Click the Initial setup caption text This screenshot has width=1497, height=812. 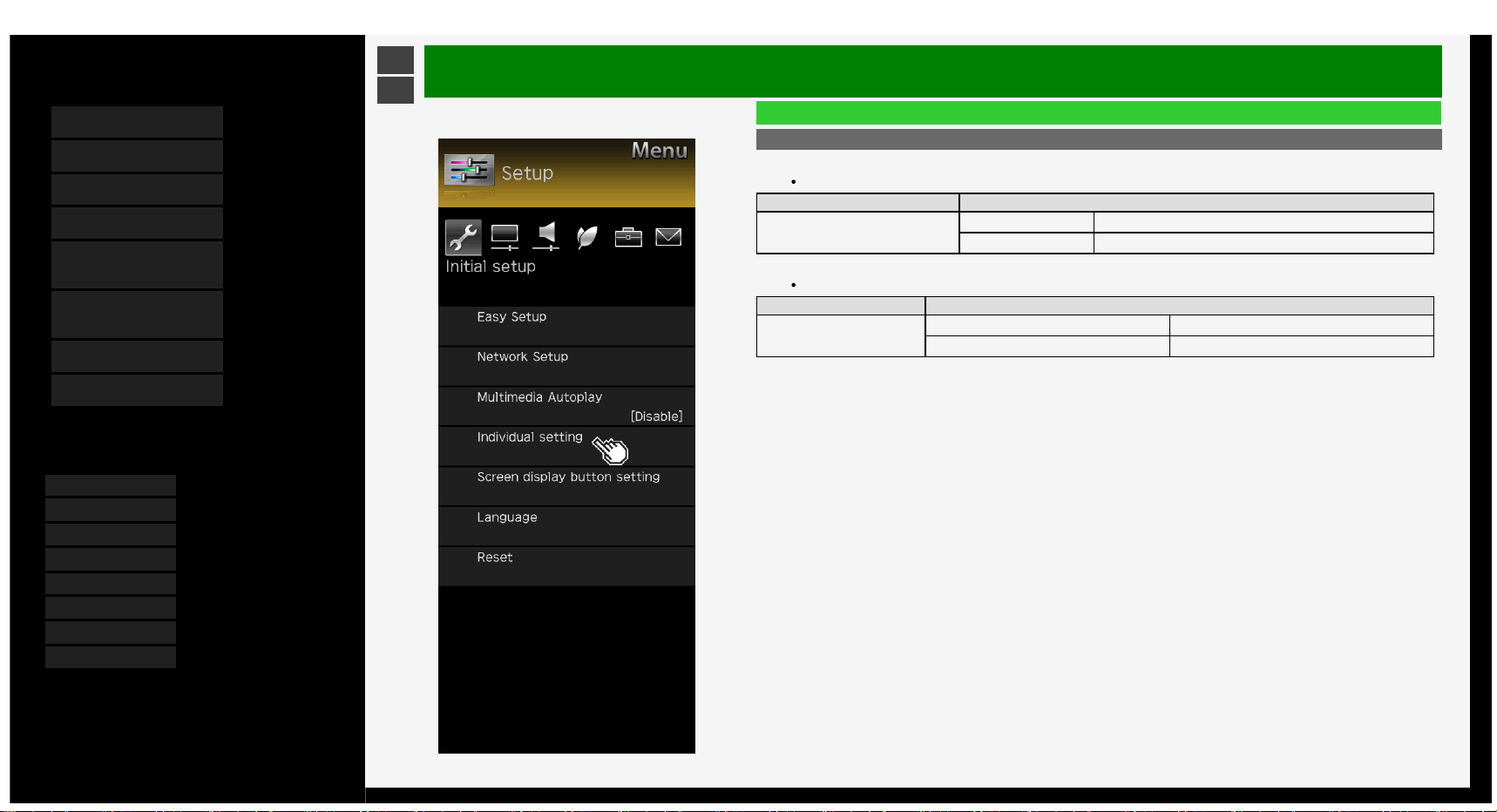(491, 267)
